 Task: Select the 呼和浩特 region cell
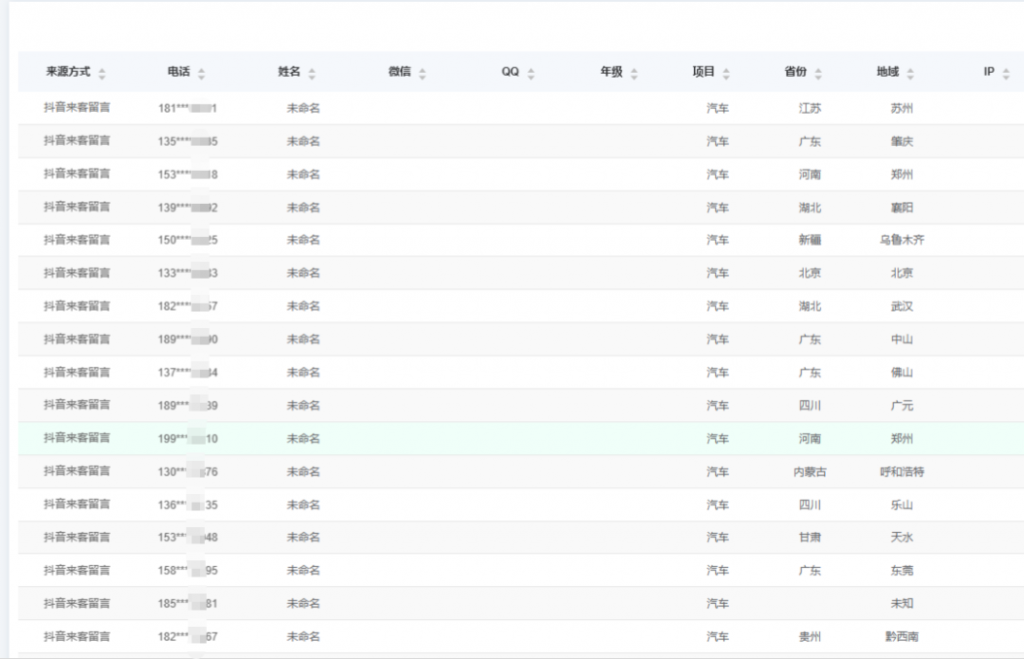pos(901,471)
